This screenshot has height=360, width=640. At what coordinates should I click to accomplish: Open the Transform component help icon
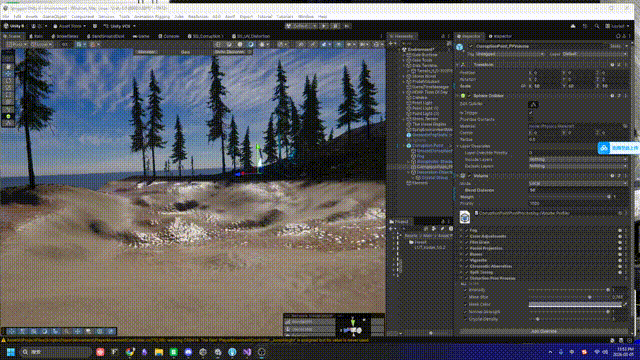pos(612,65)
